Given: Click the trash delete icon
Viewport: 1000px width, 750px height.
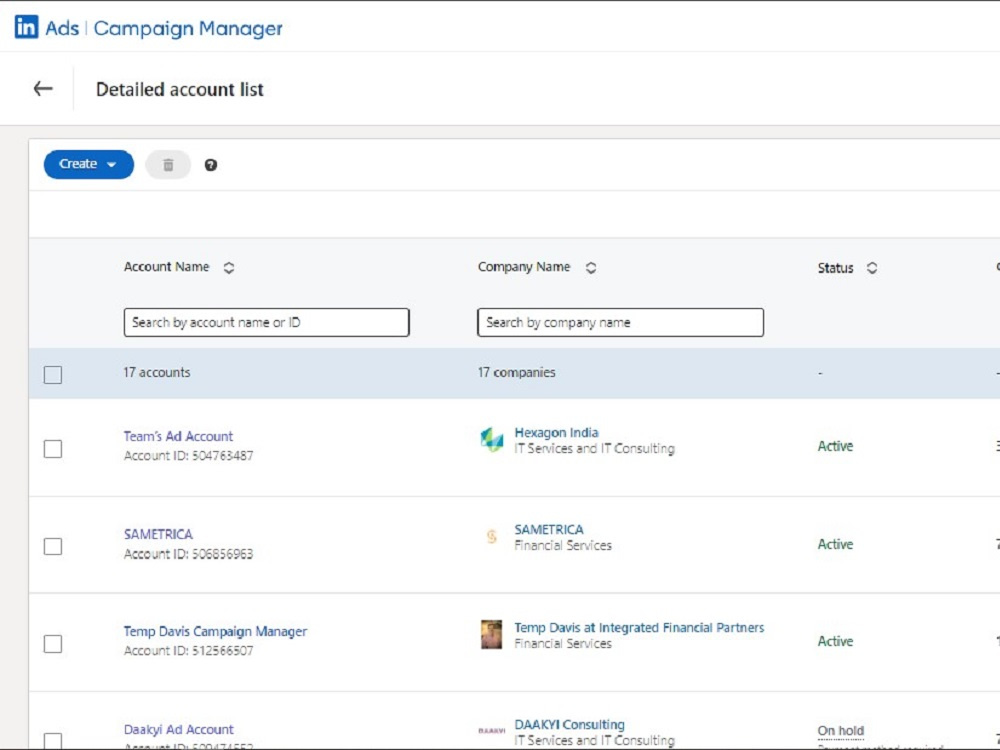Looking at the screenshot, I should tap(168, 165).
